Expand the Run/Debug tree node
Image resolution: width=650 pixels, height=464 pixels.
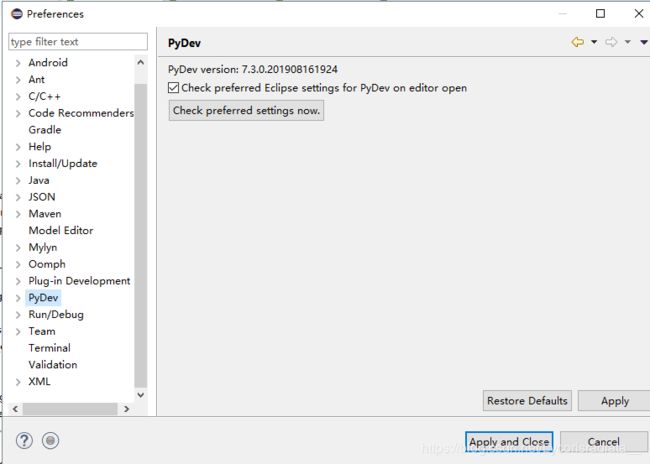pyautogui.click(x=18, y=315)
